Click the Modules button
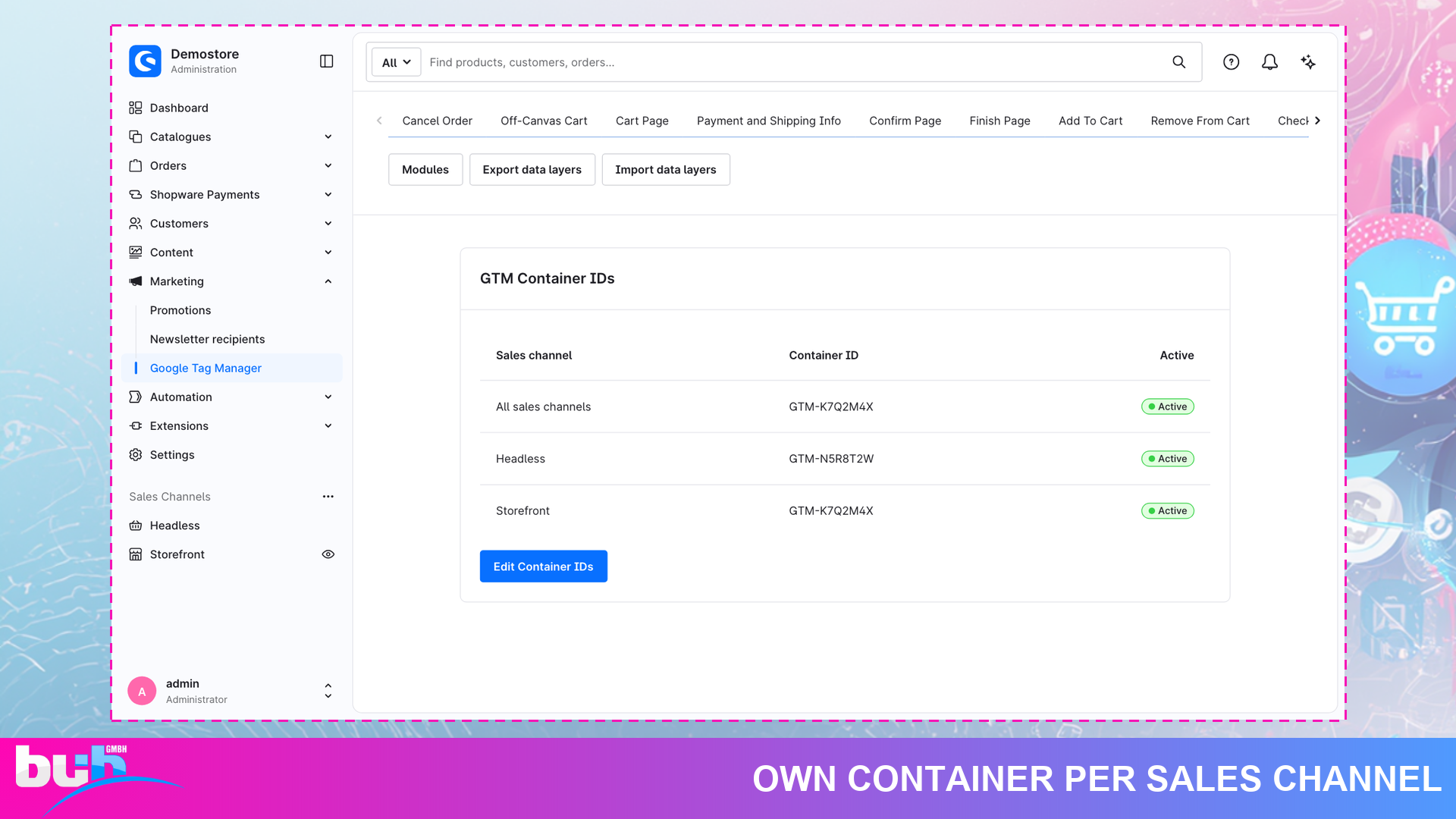Screen dimensions: 1456x819 425,170
